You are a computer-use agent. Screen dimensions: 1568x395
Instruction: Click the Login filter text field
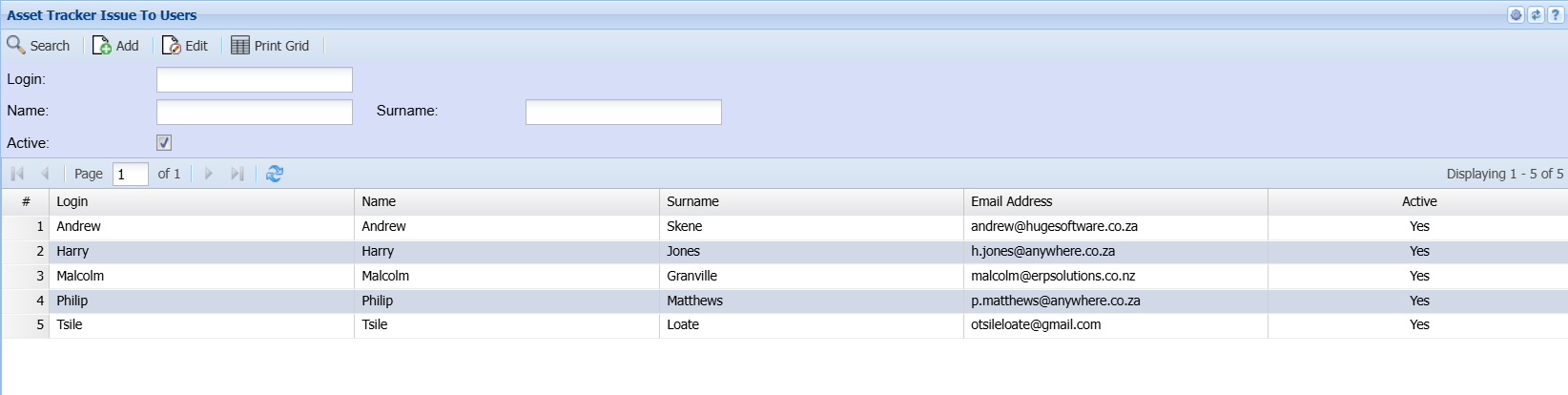tap(255, 80)
